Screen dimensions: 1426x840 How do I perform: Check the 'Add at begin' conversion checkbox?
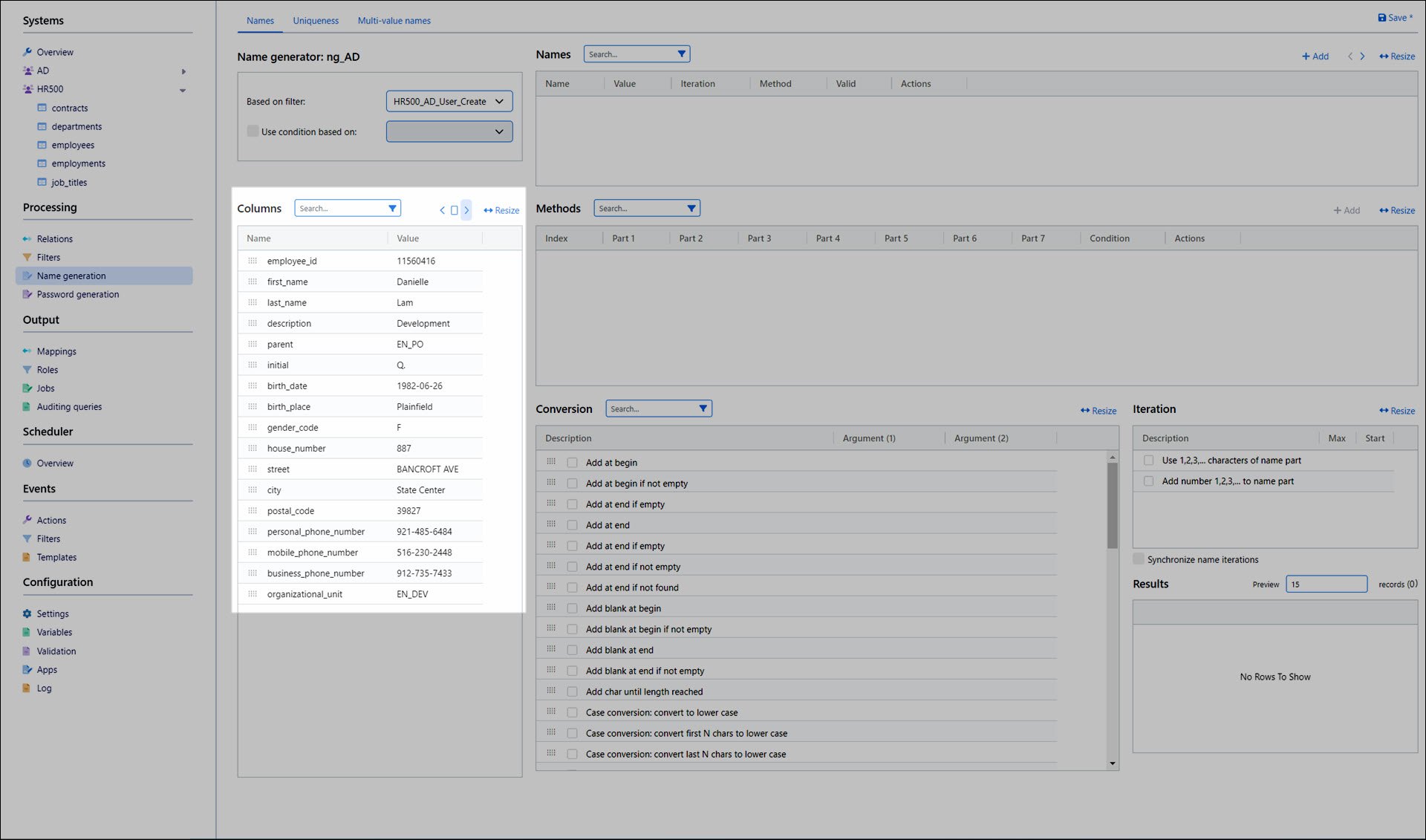tap(572, 463)
